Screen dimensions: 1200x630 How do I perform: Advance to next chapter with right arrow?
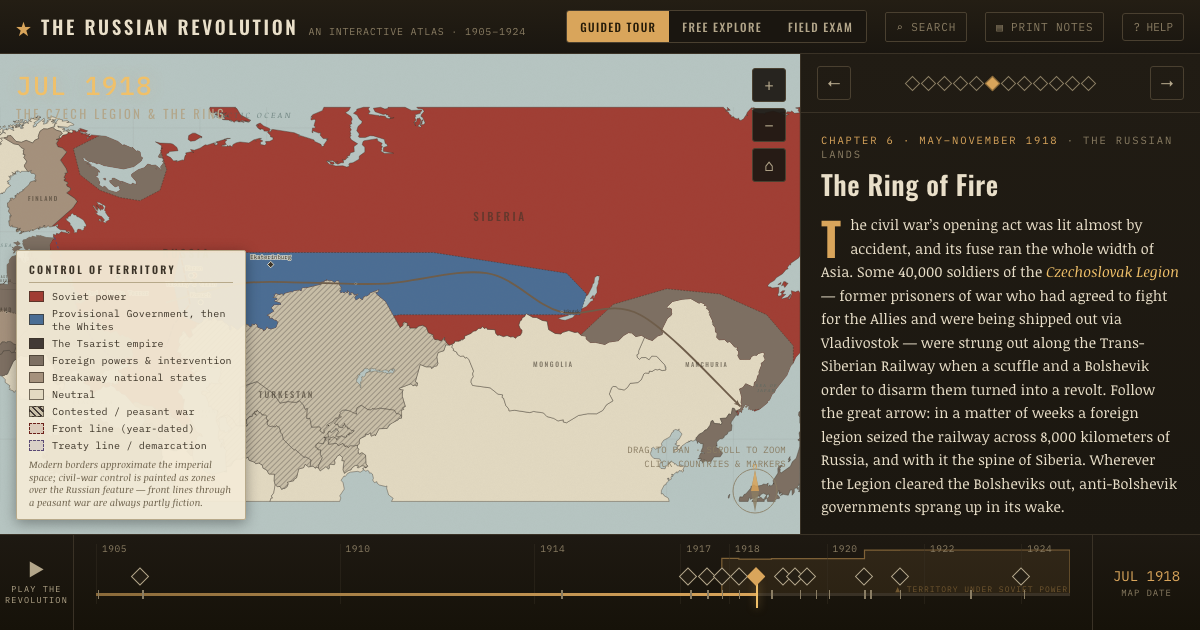point(1167,83)
